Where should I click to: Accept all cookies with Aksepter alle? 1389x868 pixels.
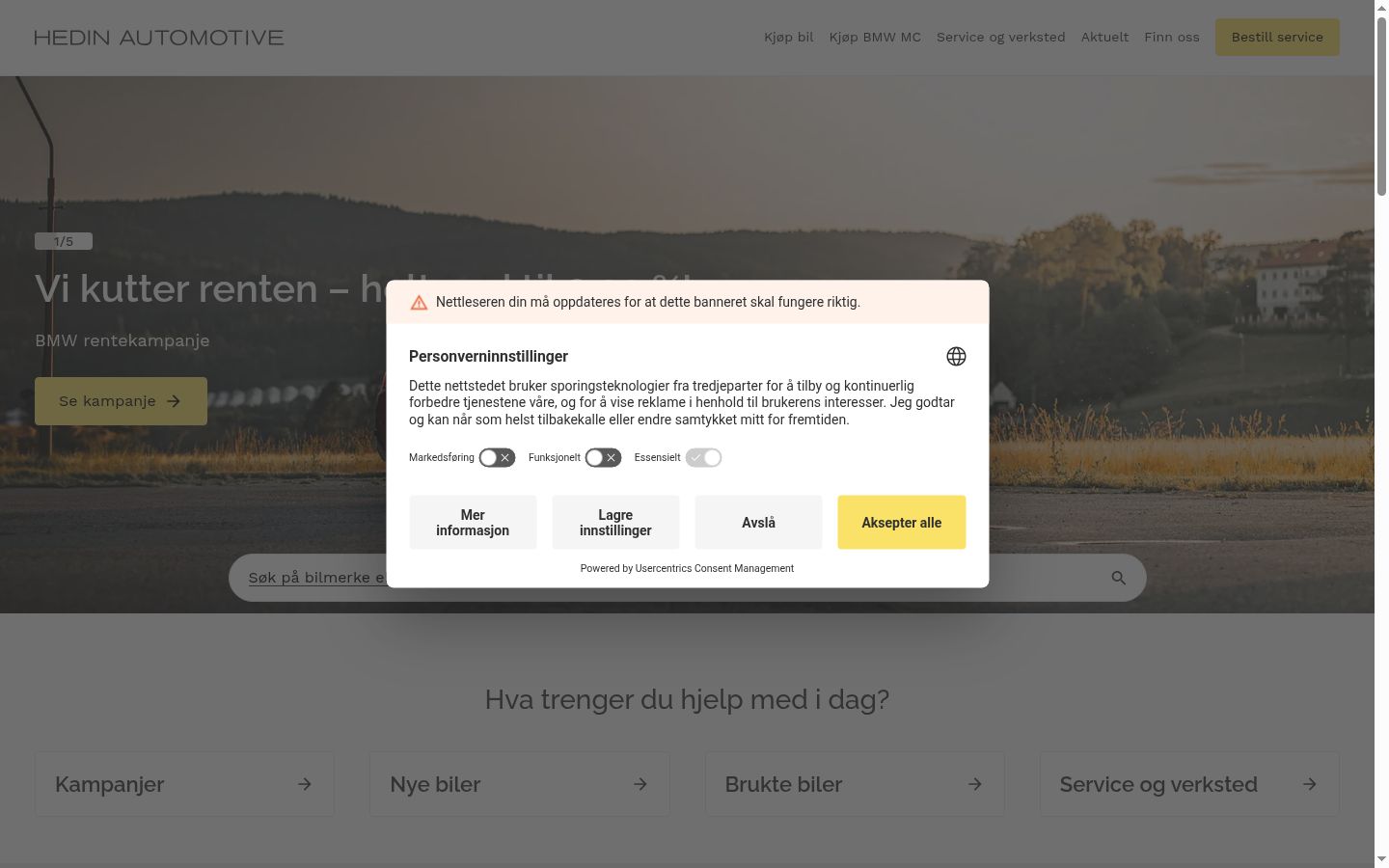coord(902,523)
